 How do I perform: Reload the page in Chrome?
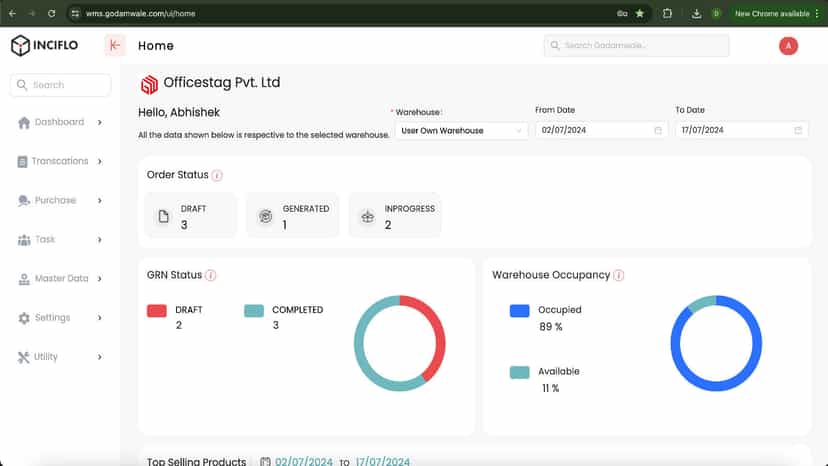51,13
